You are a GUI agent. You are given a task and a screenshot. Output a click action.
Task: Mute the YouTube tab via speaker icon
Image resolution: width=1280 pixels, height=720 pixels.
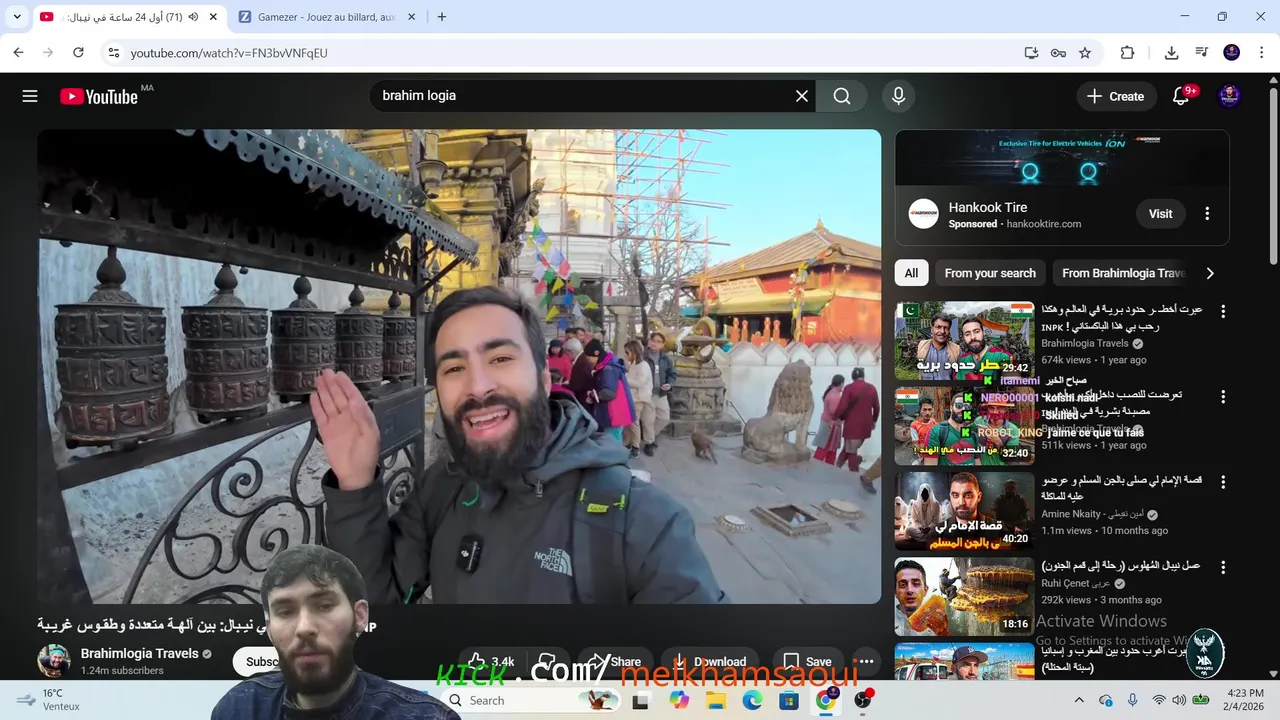pos(193,17)
